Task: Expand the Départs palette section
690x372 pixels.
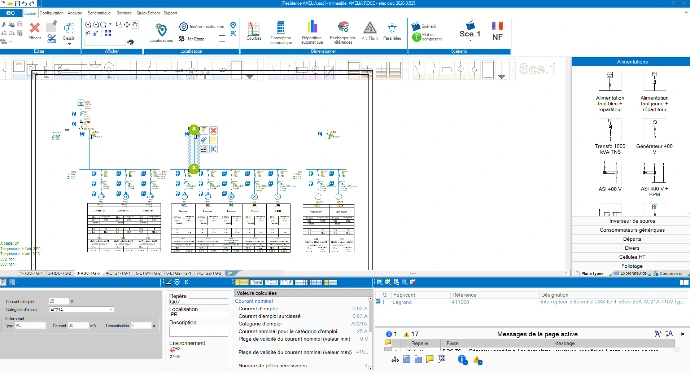Action: click(x=631, y=239)
